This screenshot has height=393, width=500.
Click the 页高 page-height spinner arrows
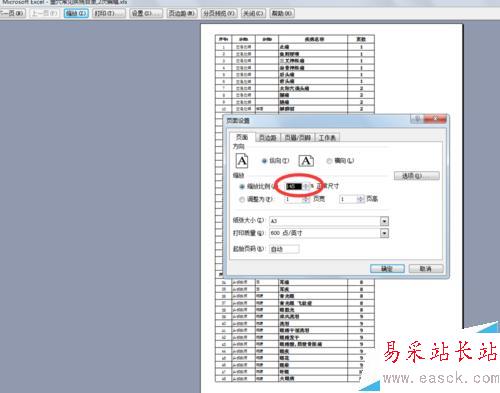point(360,199)
